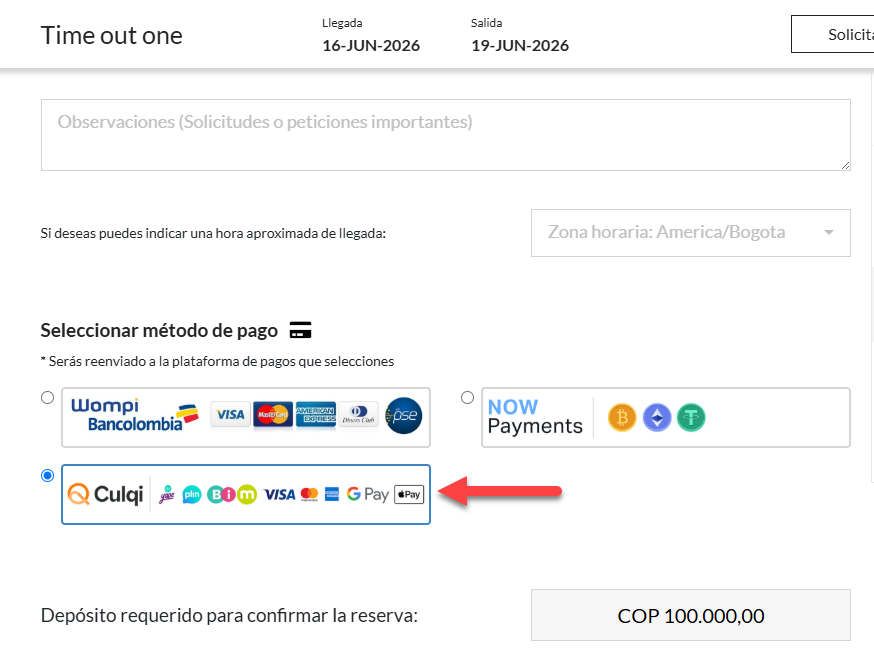Click the small Amex icon in Culqi option

332,495
